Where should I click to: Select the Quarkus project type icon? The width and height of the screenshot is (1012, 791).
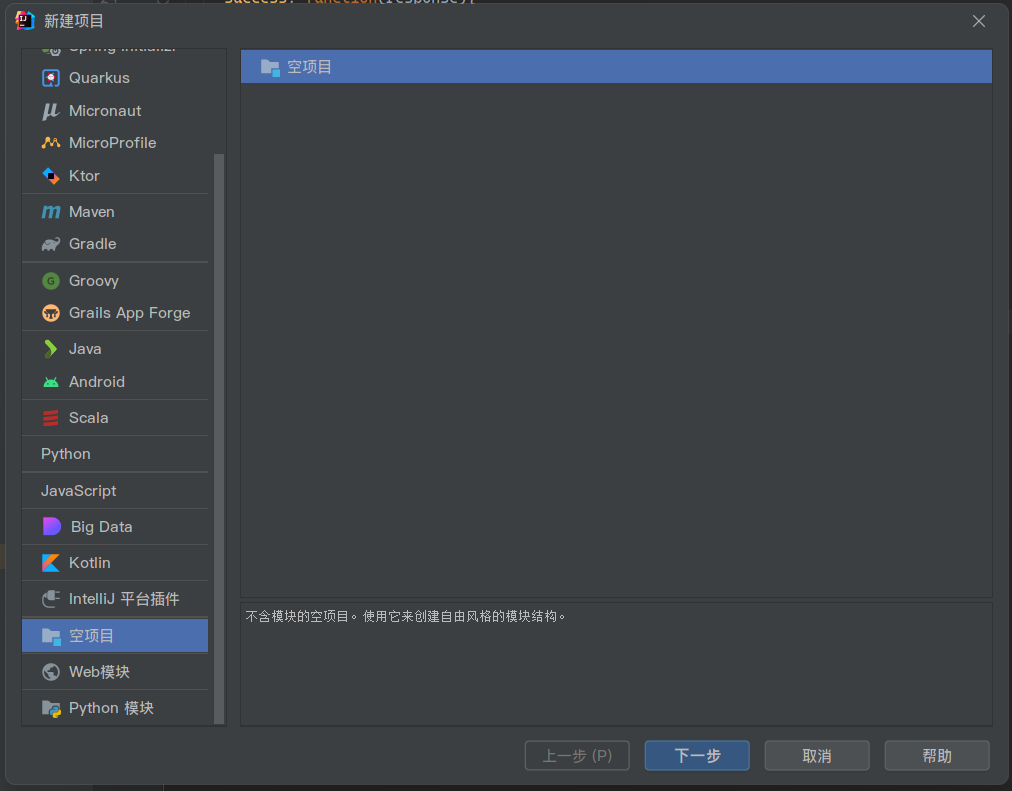(51, 78)
